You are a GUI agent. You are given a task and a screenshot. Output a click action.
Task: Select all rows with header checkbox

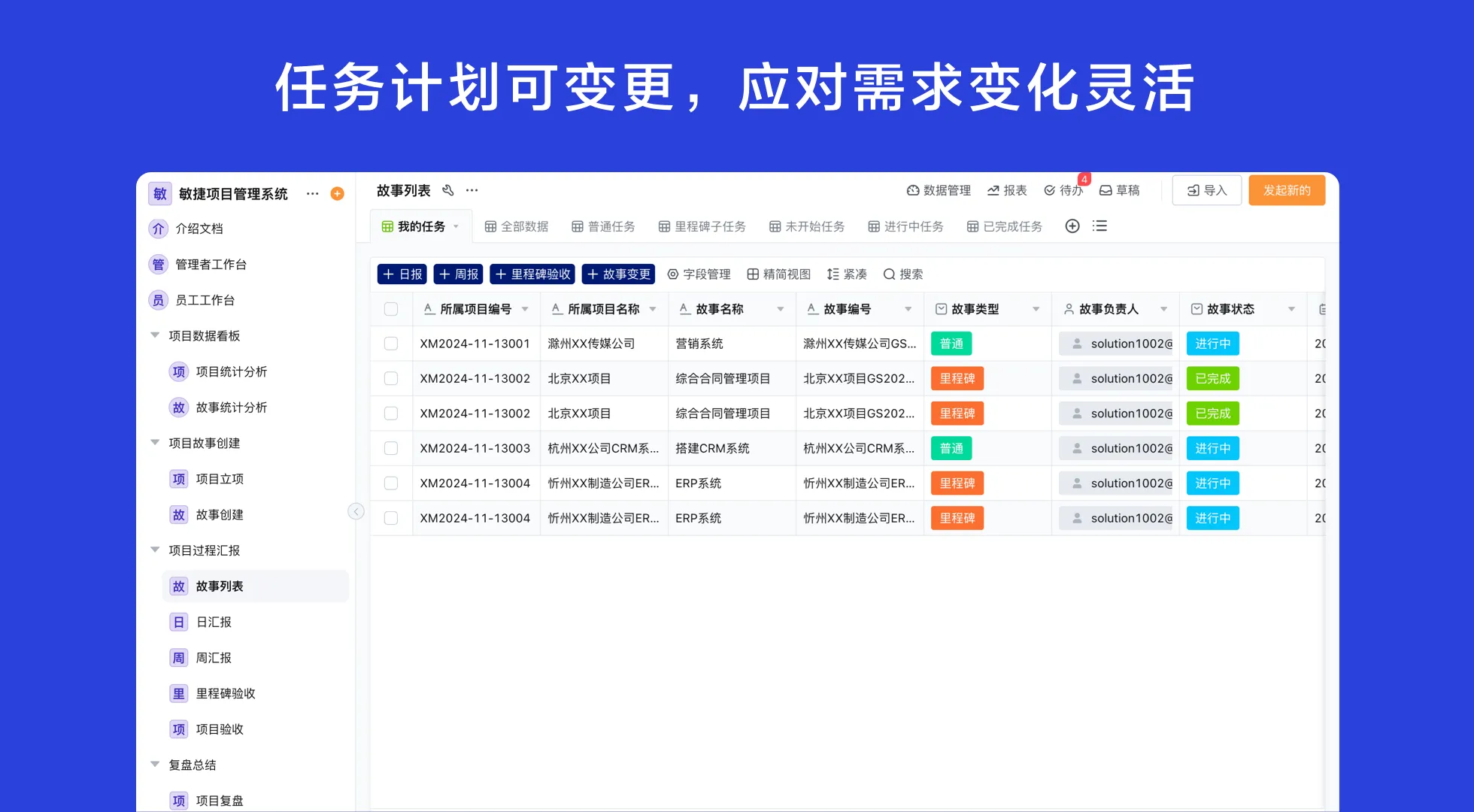(x=391, y=309)
